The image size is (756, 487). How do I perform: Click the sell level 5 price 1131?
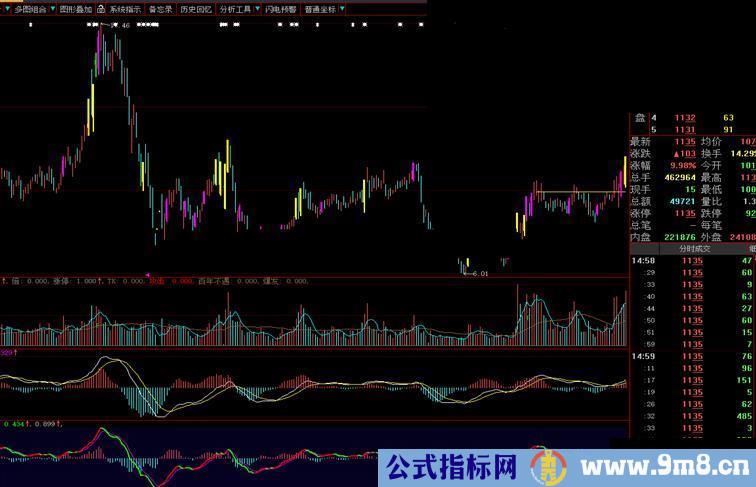685,130
